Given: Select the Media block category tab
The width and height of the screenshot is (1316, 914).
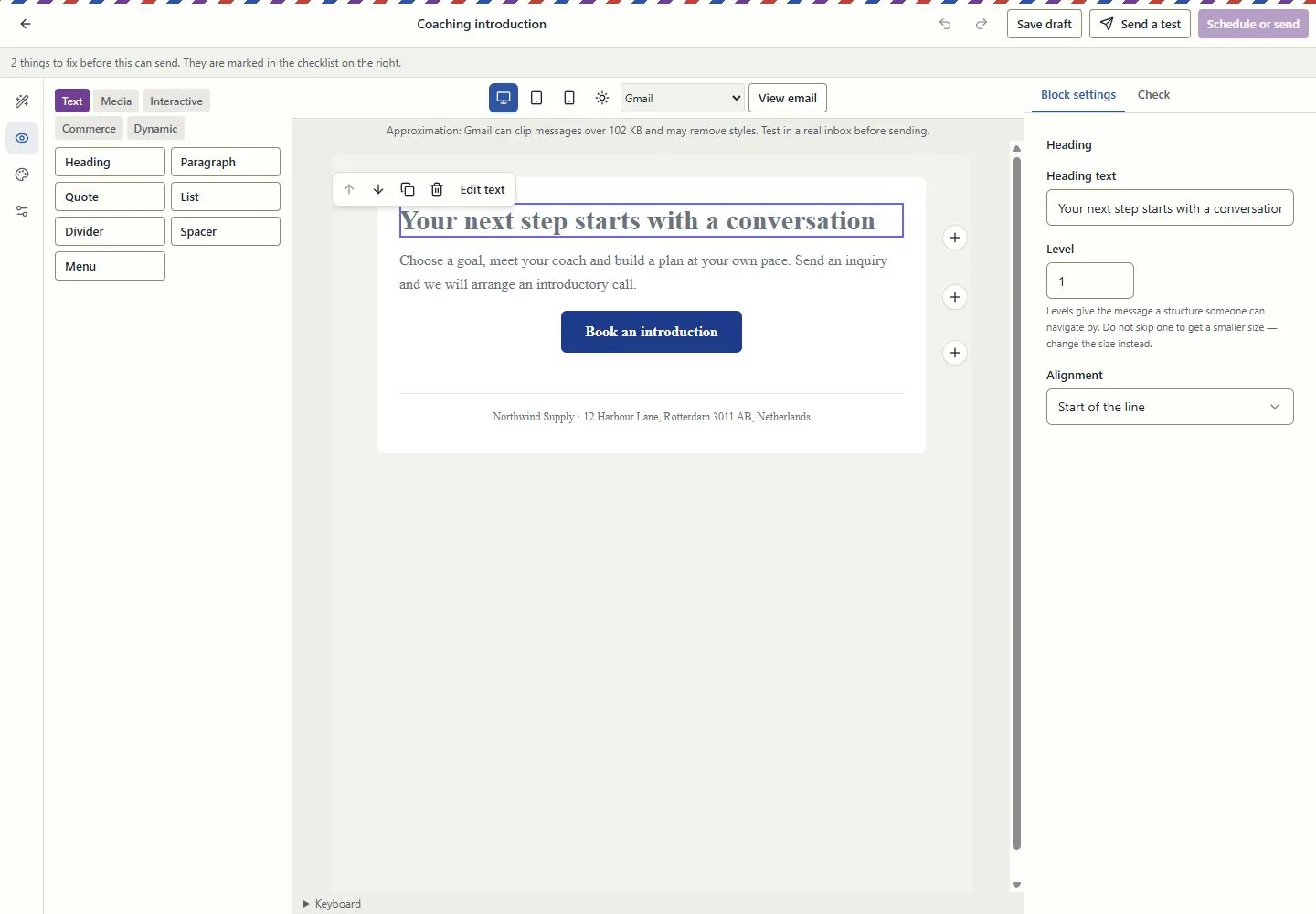Looking at the screenshot, I should pyautogui.click(x=116, y=101).
